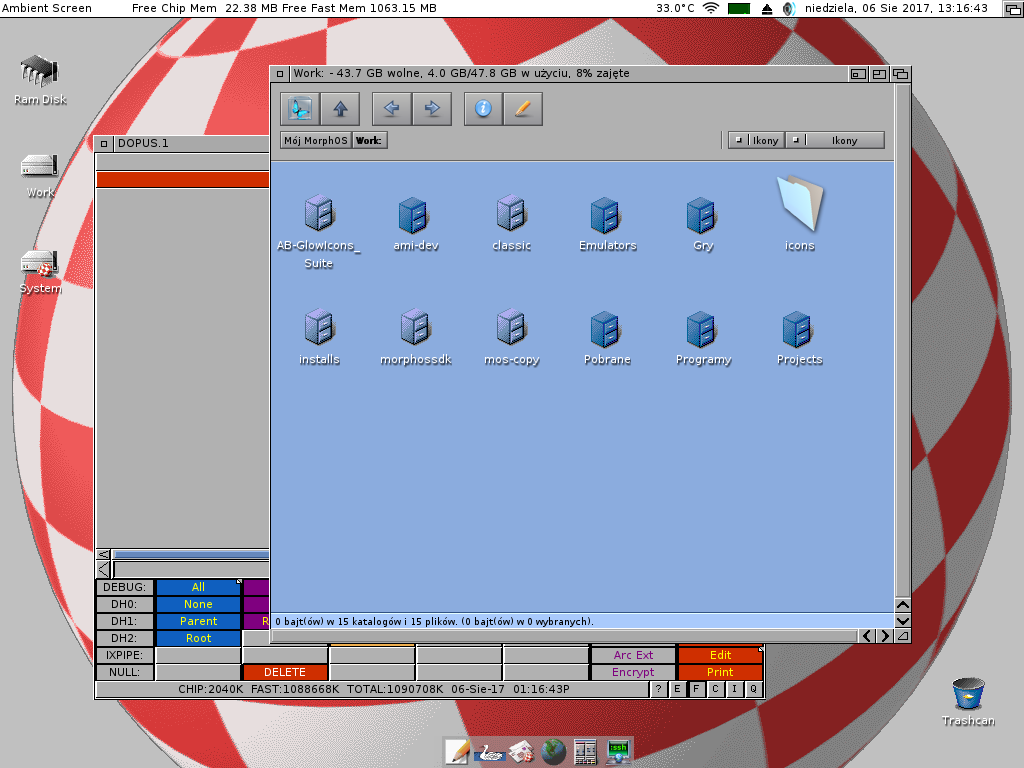
Task: Select the DH1: drive in DOPUS
Action: click(x=125, y=621)
